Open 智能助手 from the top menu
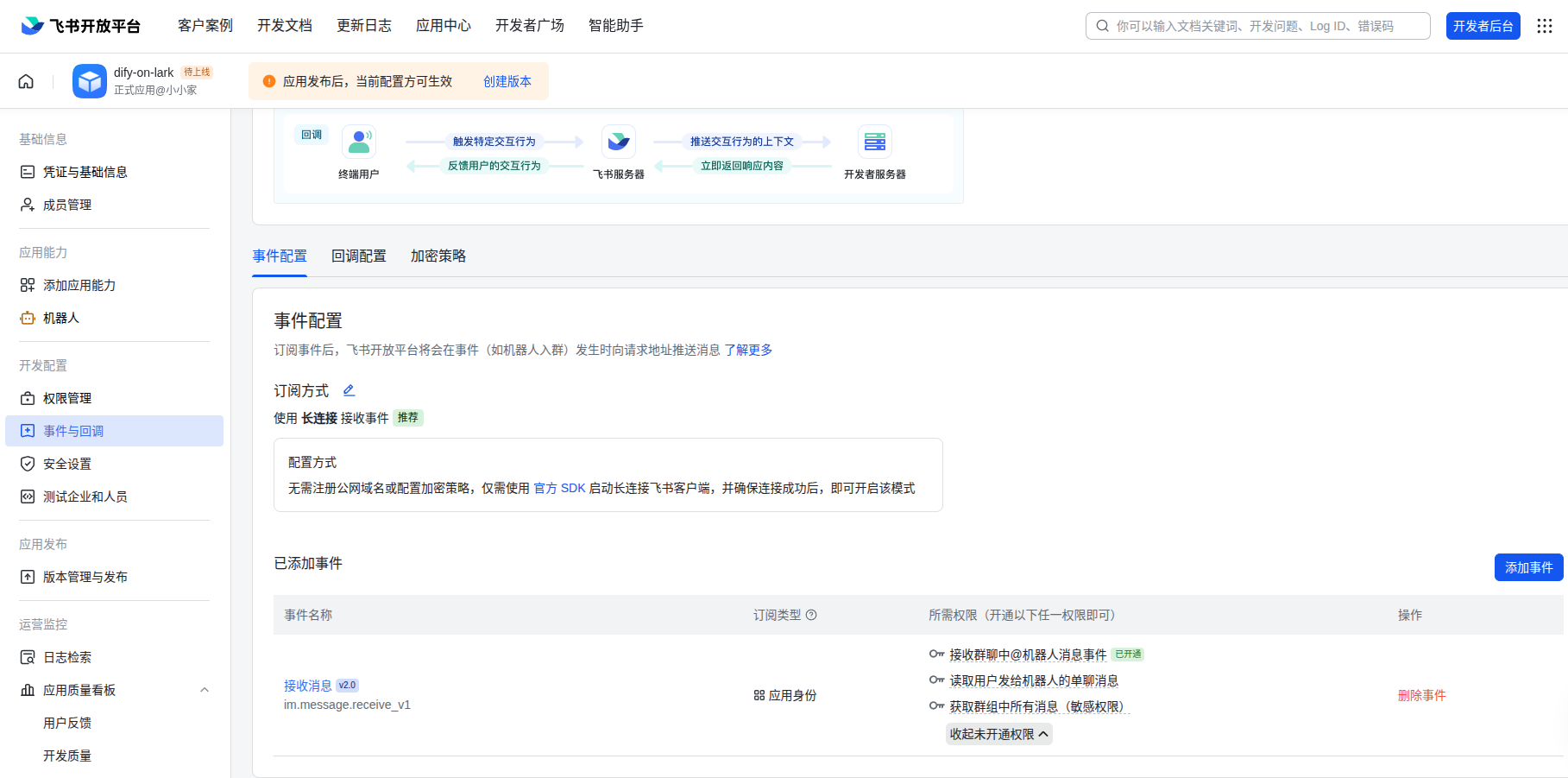This screenshot has height=778, width=1568. [x=615, y=26]
